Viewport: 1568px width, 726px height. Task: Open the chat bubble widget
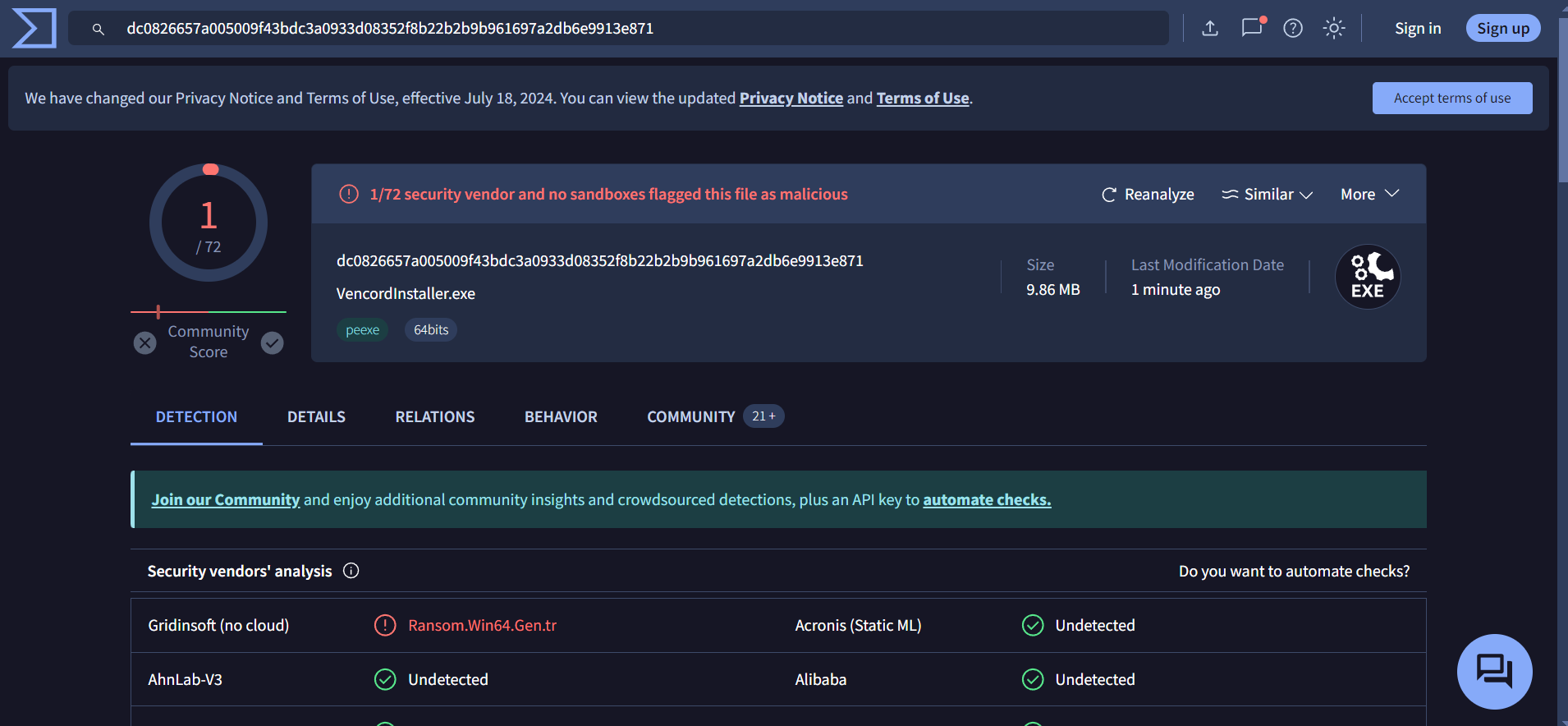point(1494,671)
